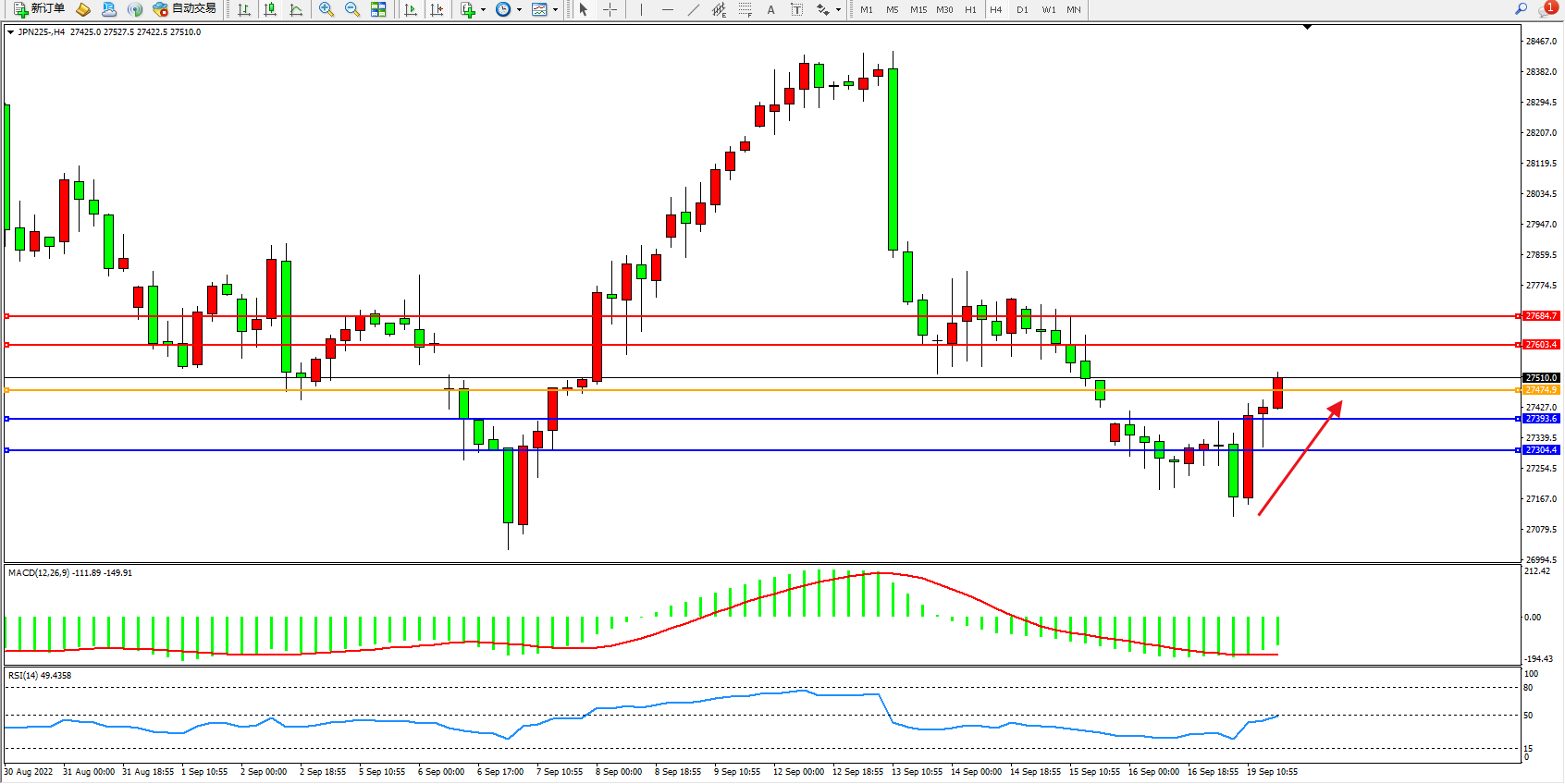Switch chart to bar chart mode
This screenshot has height=784, width=1565.
pyautogui.click(x=244, y=9)
